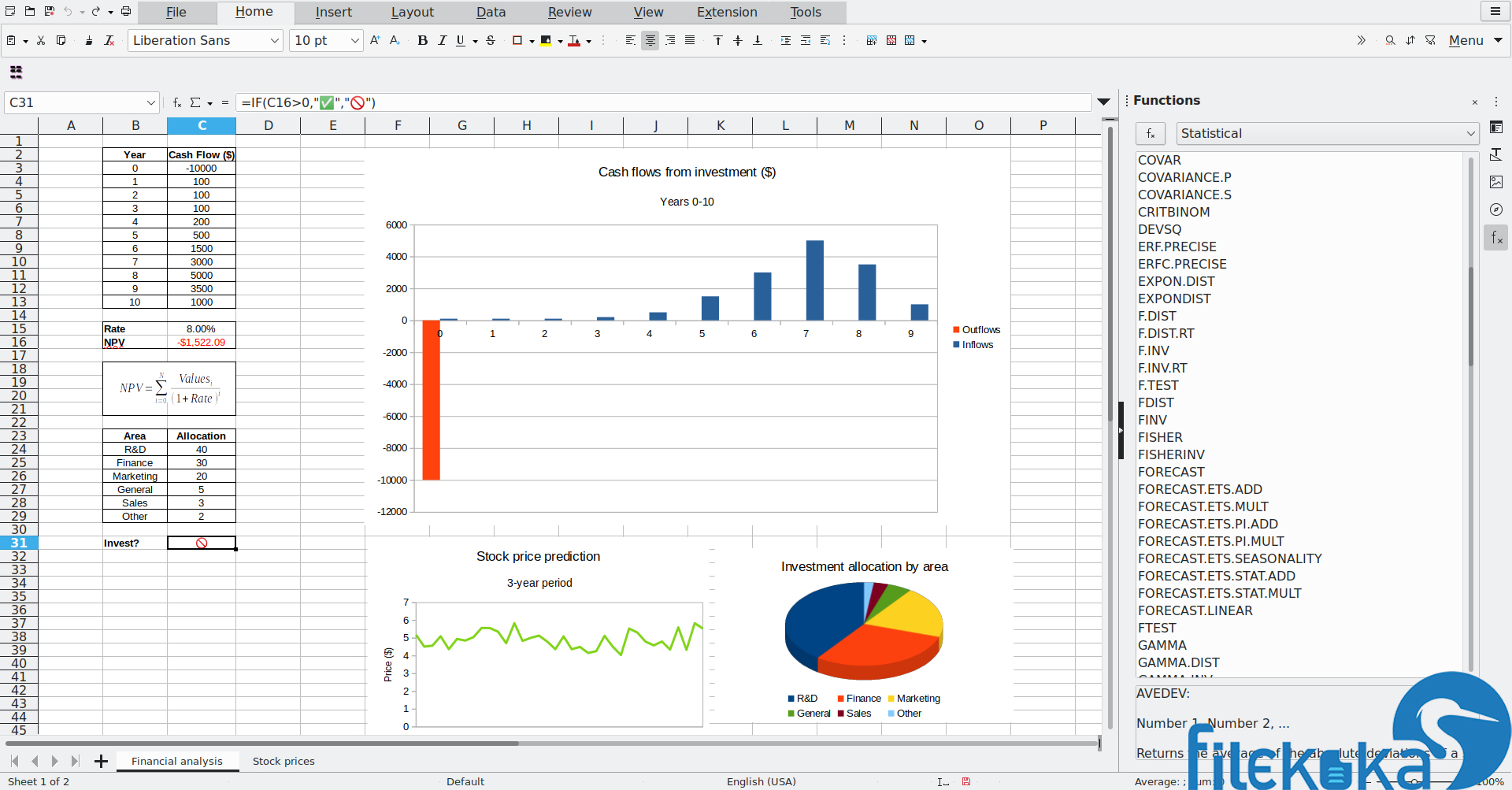Select FORECAST.LINEAR in the function list
The height and width of the screenshot is (790, 1512).
coord(1195,610)
